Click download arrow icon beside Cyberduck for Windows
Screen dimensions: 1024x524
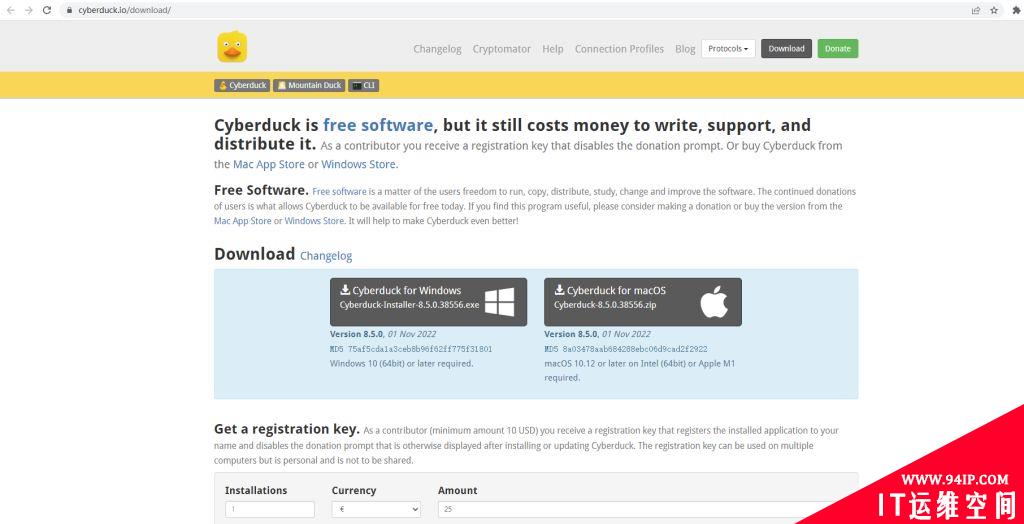[x=345, y=290]
